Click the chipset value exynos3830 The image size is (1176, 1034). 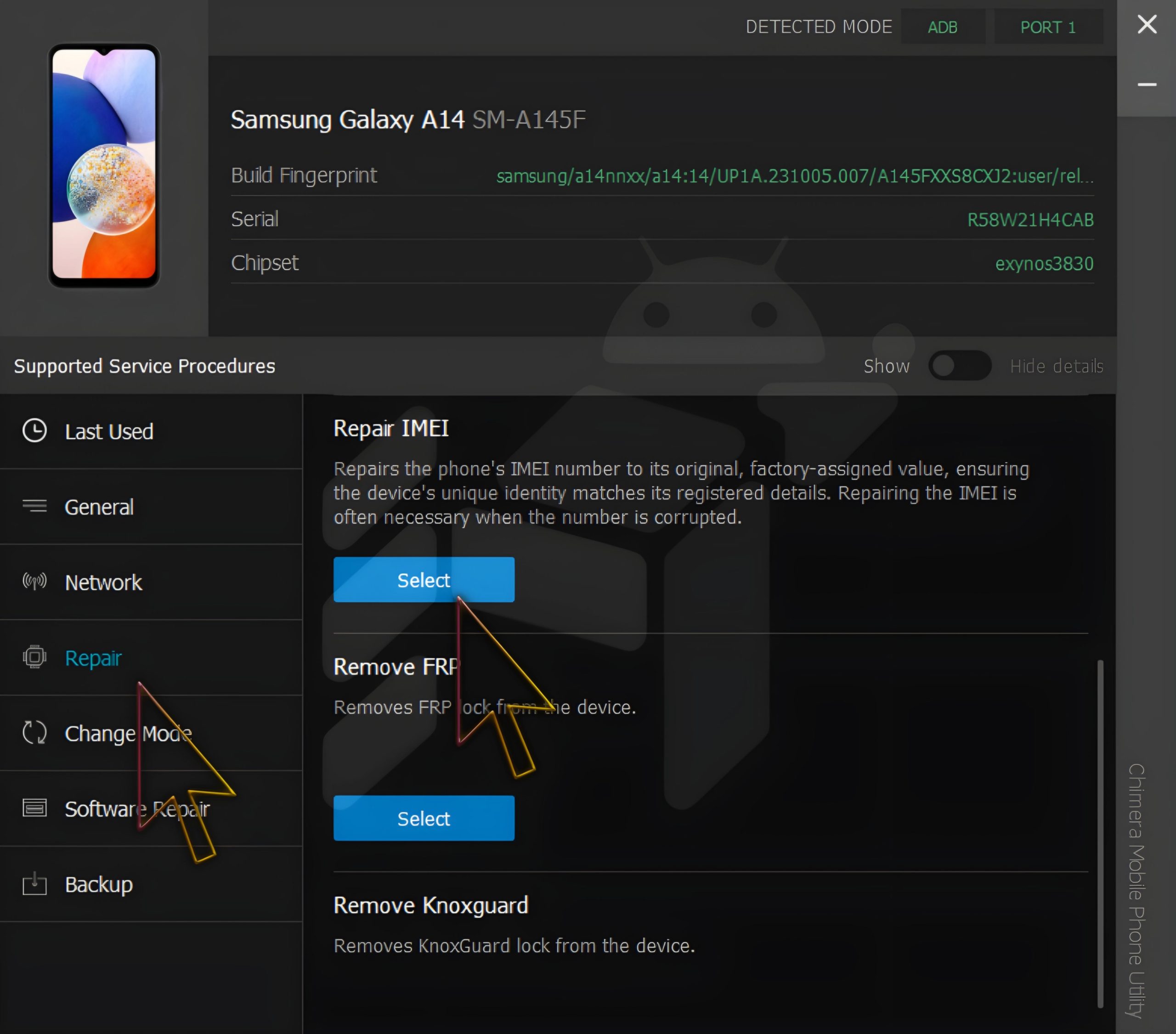point(1044,264)
